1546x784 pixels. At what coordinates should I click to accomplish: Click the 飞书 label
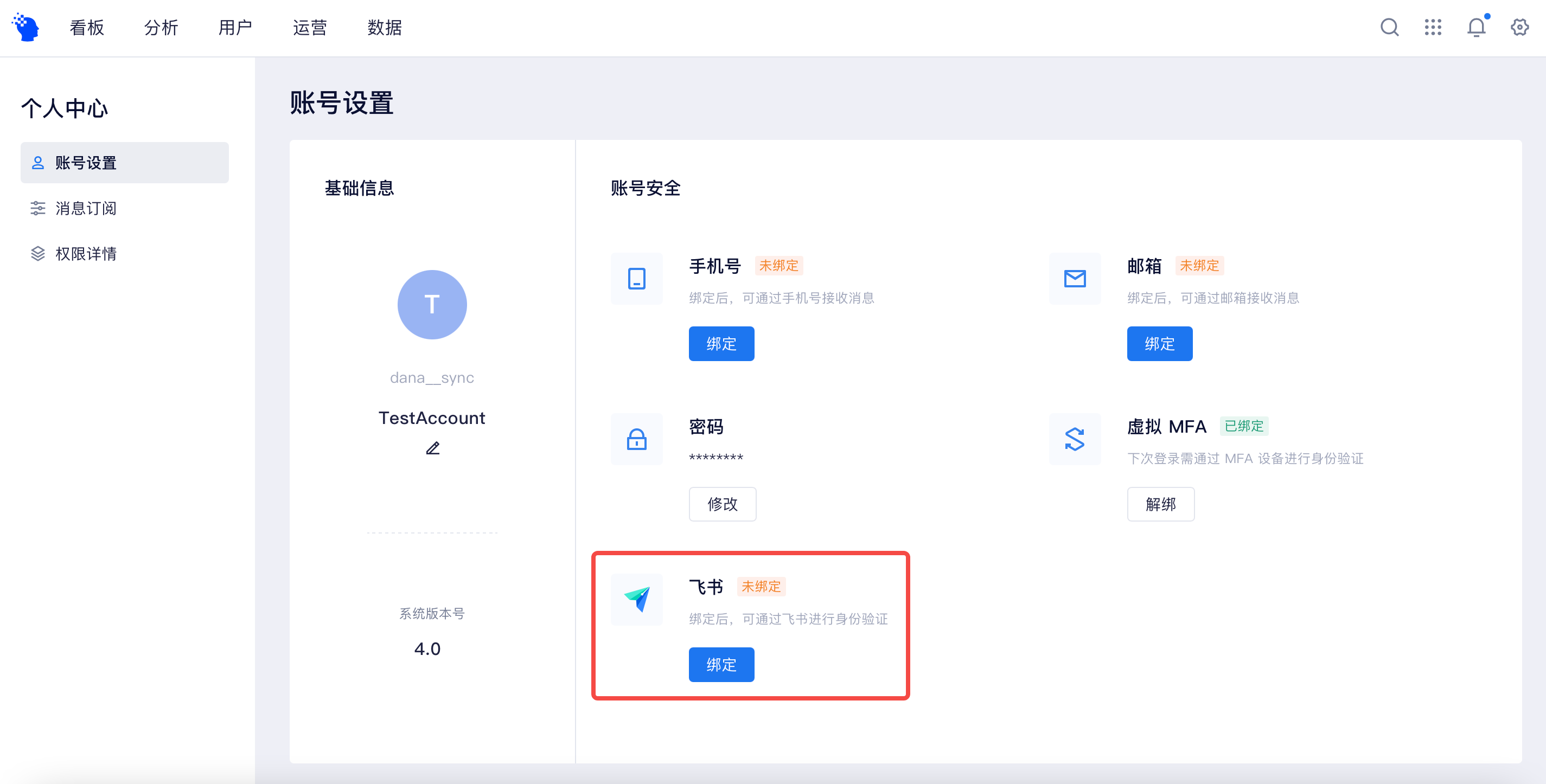pyautogui.click(x=706, y=587)
